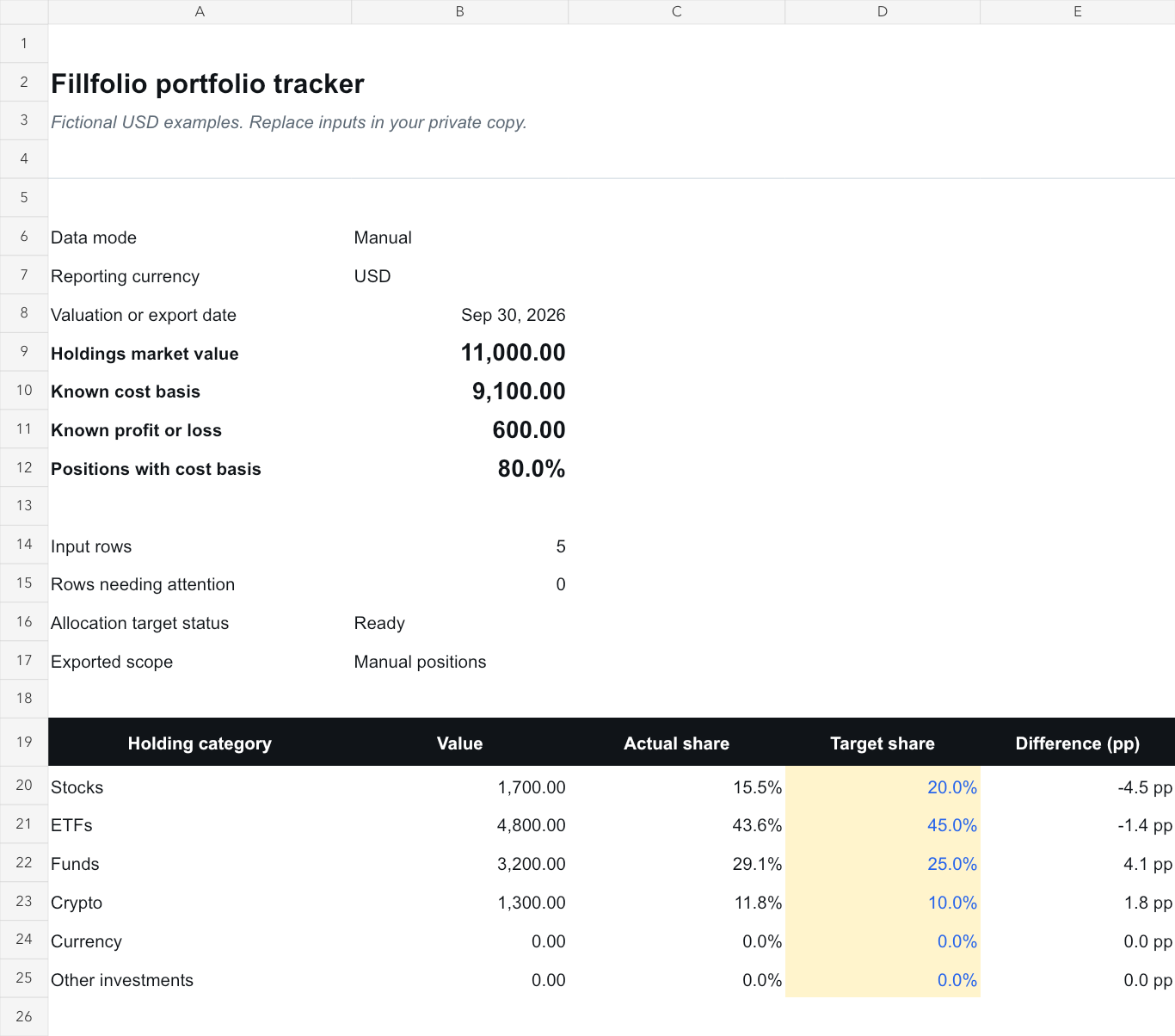Select column E header
This screenshot has height=1036, width=1175.
point(1078,12)
